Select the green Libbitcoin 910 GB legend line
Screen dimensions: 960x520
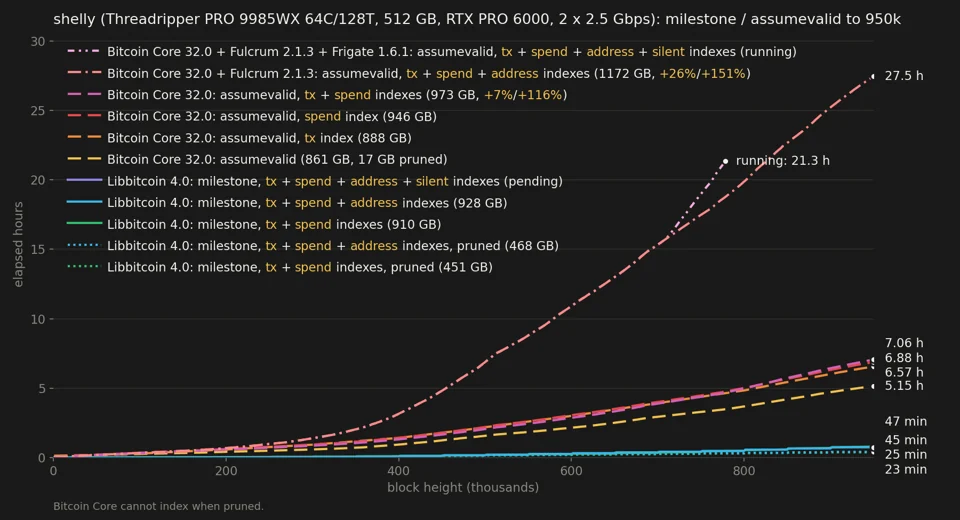tap(84, 224)
